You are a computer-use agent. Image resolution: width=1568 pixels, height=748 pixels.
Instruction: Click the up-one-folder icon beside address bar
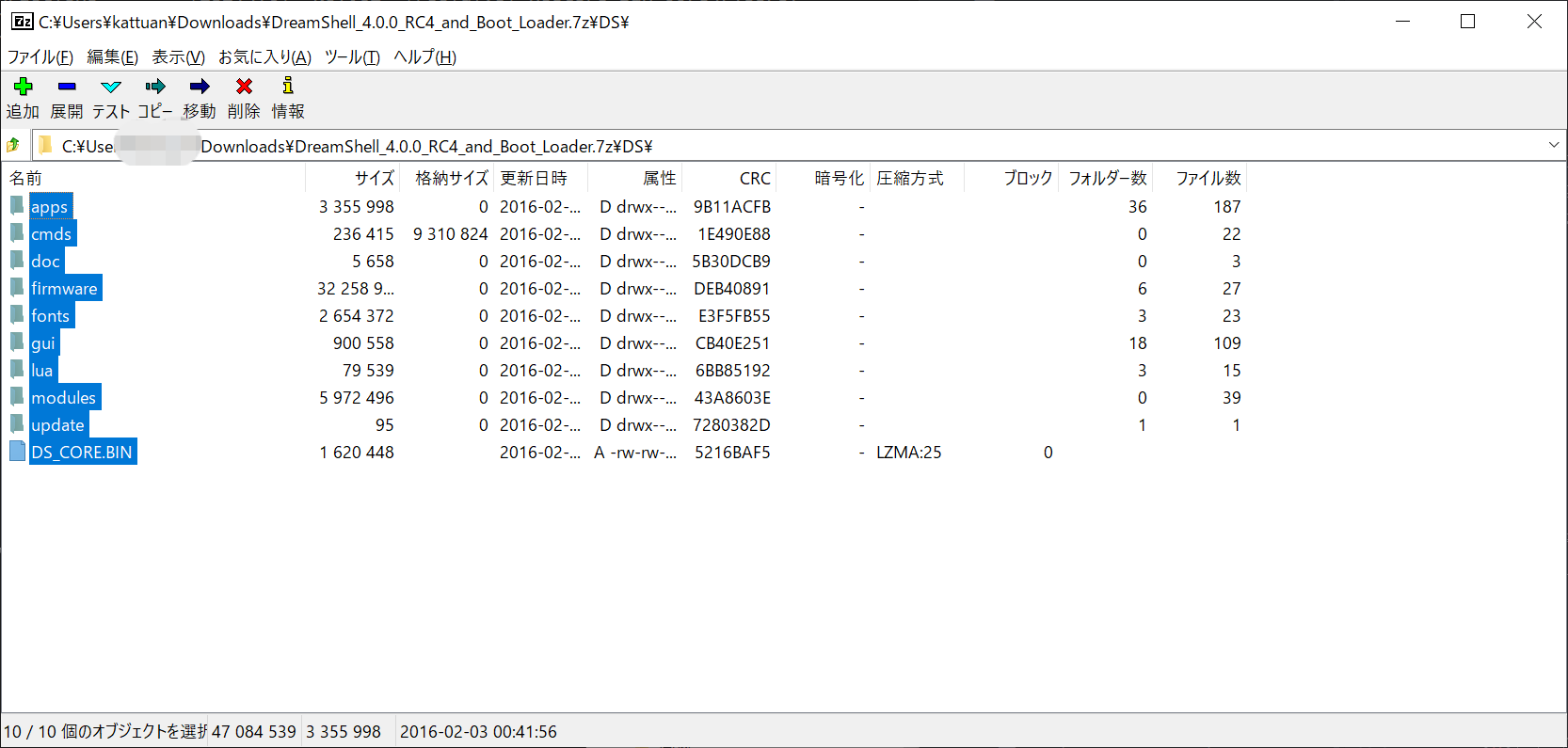[x=13, y=145]
